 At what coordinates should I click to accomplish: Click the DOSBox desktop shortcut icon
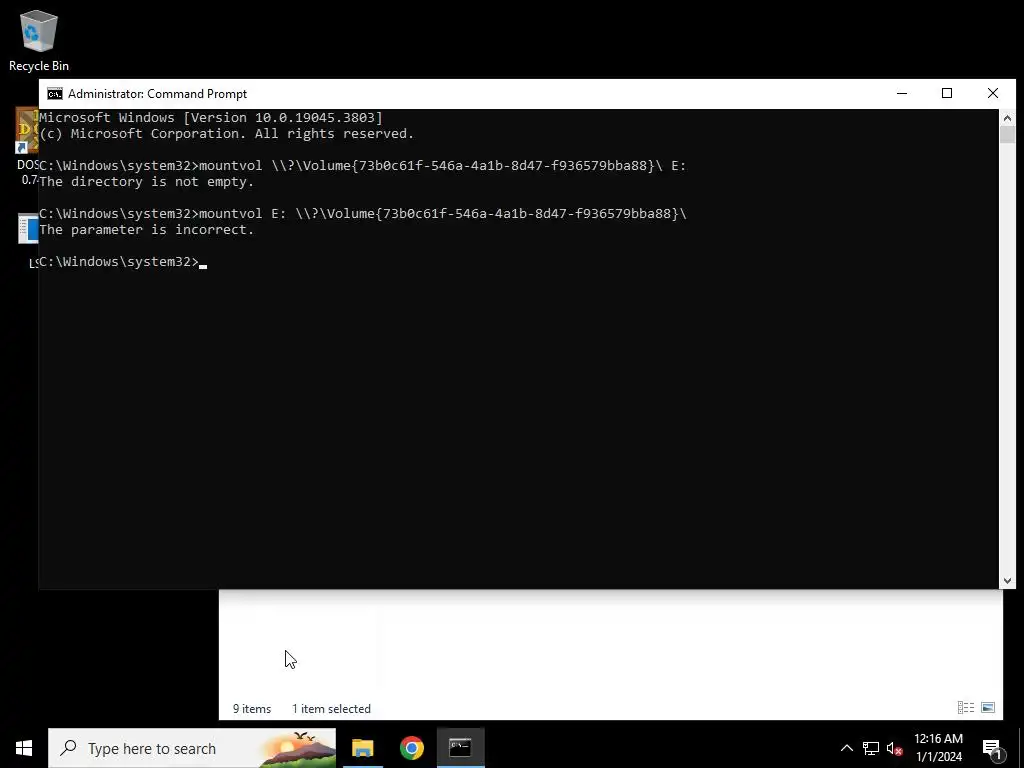(x=27, y=131)
